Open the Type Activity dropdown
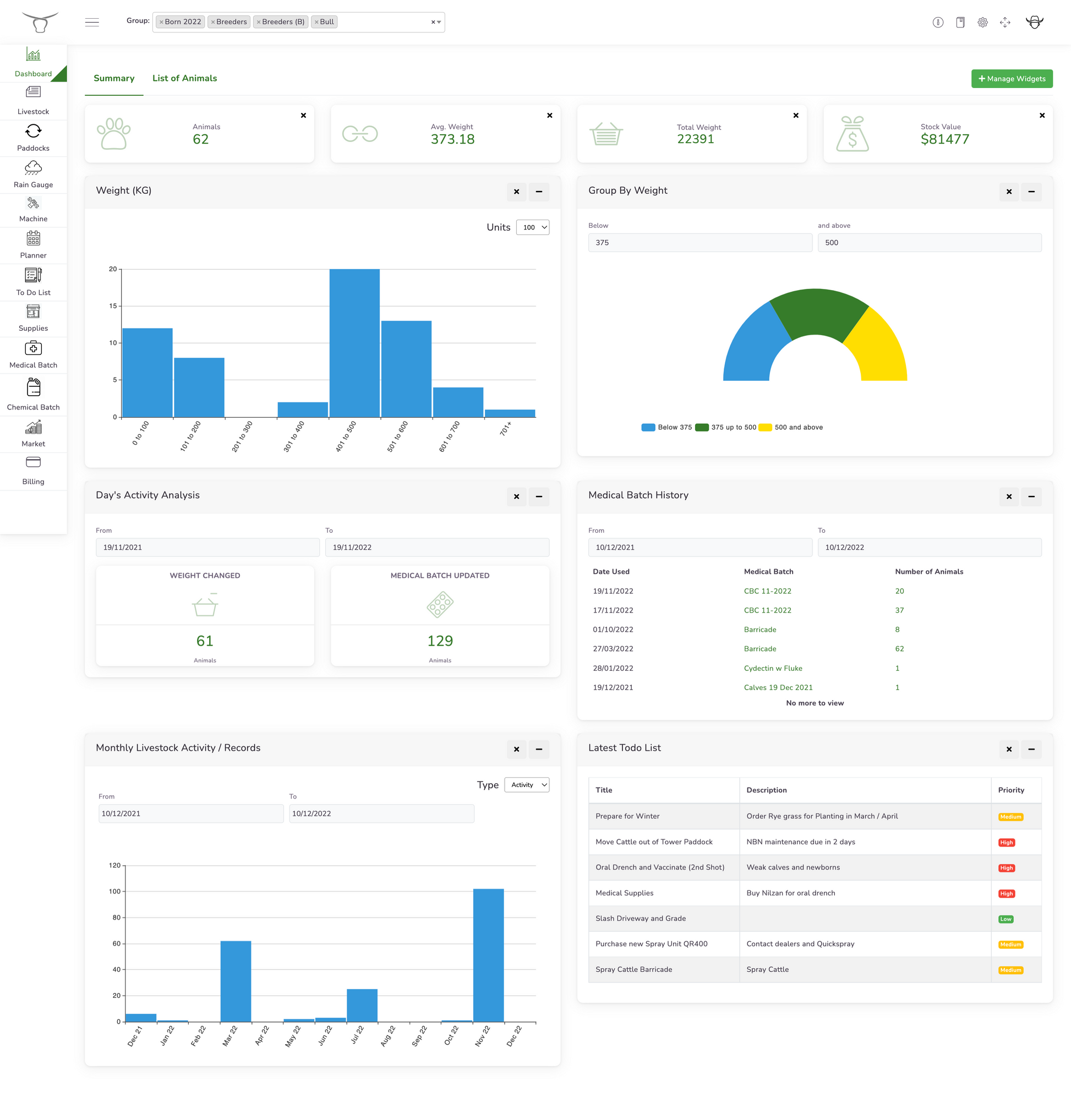 tap(526, 785)
